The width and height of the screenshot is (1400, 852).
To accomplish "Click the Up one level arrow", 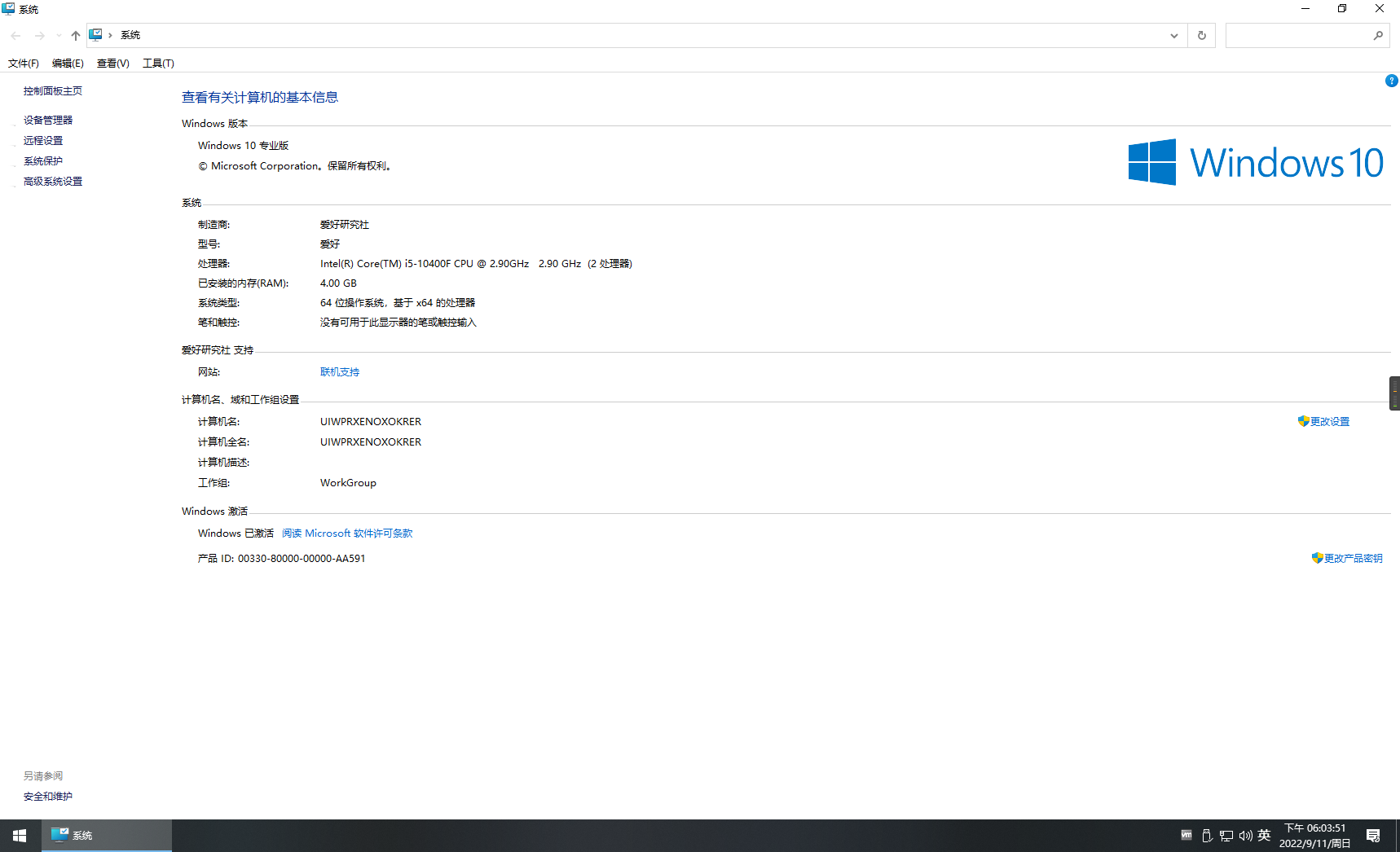I will [75, 35].
